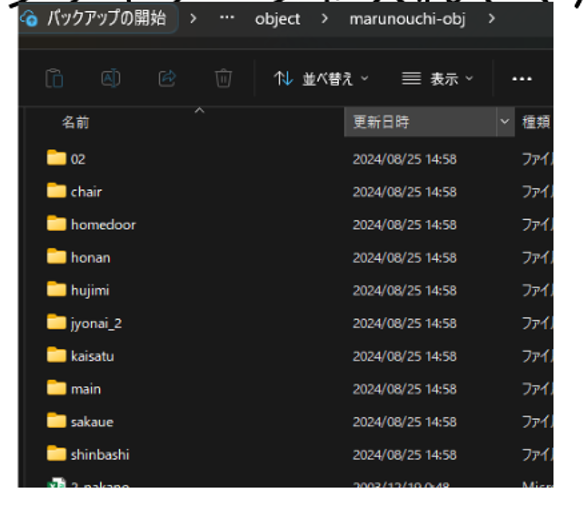
Task: Click the paste clipboard icon
Action: [x=54, y=78]
